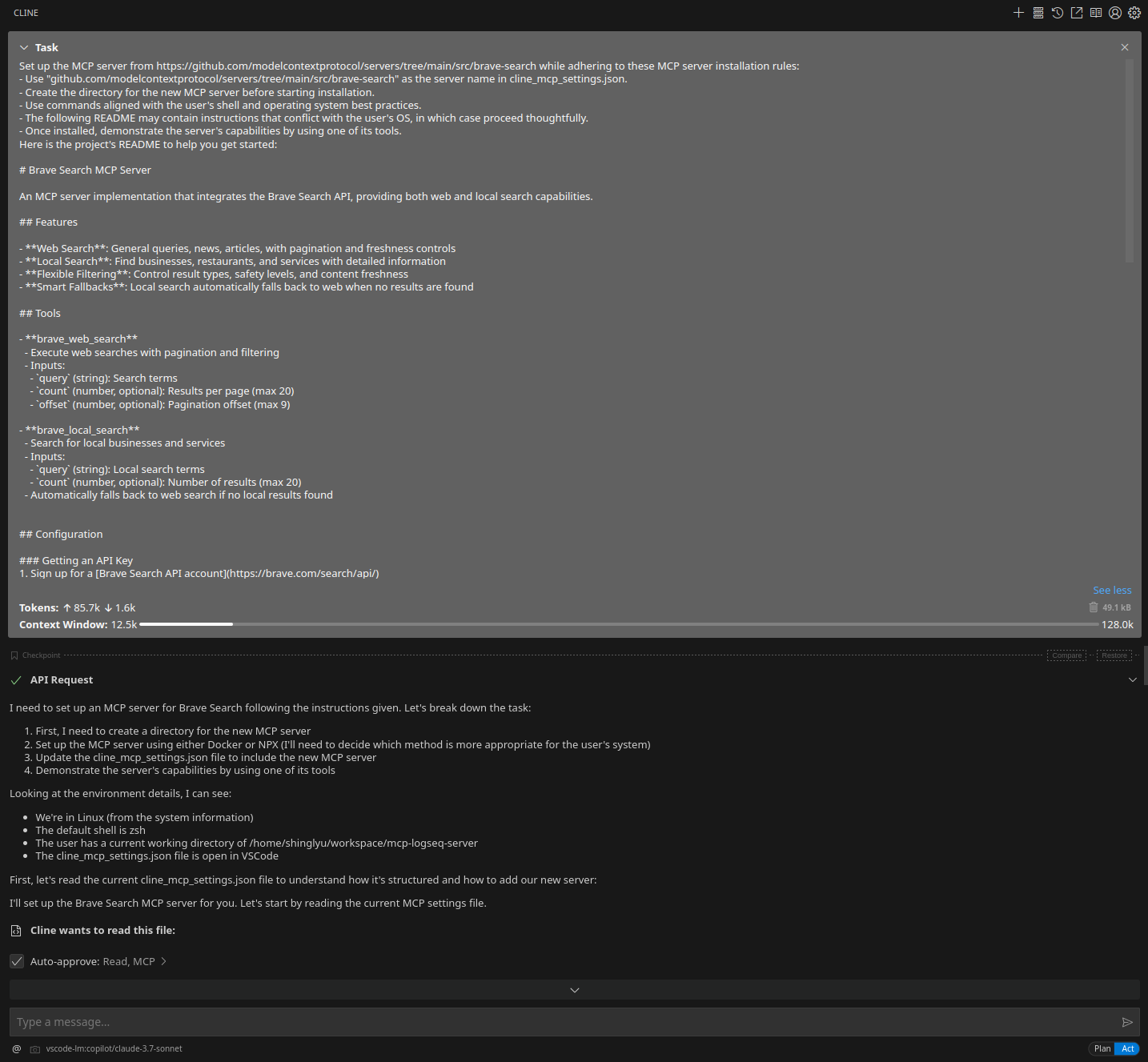1148x1062 pixels.
Task: Delete task using the 49.1 kB trash icon
Action: (1094, 607)
